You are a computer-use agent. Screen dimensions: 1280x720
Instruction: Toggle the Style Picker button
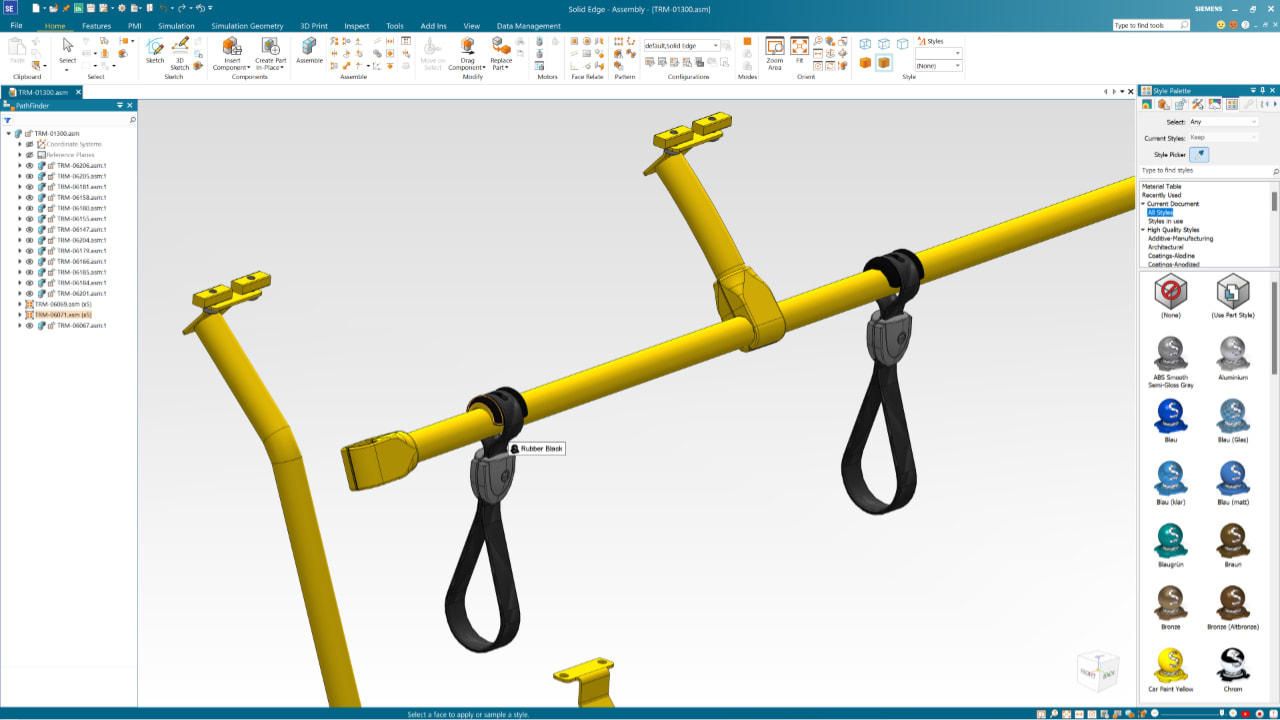click(1201, 154)
